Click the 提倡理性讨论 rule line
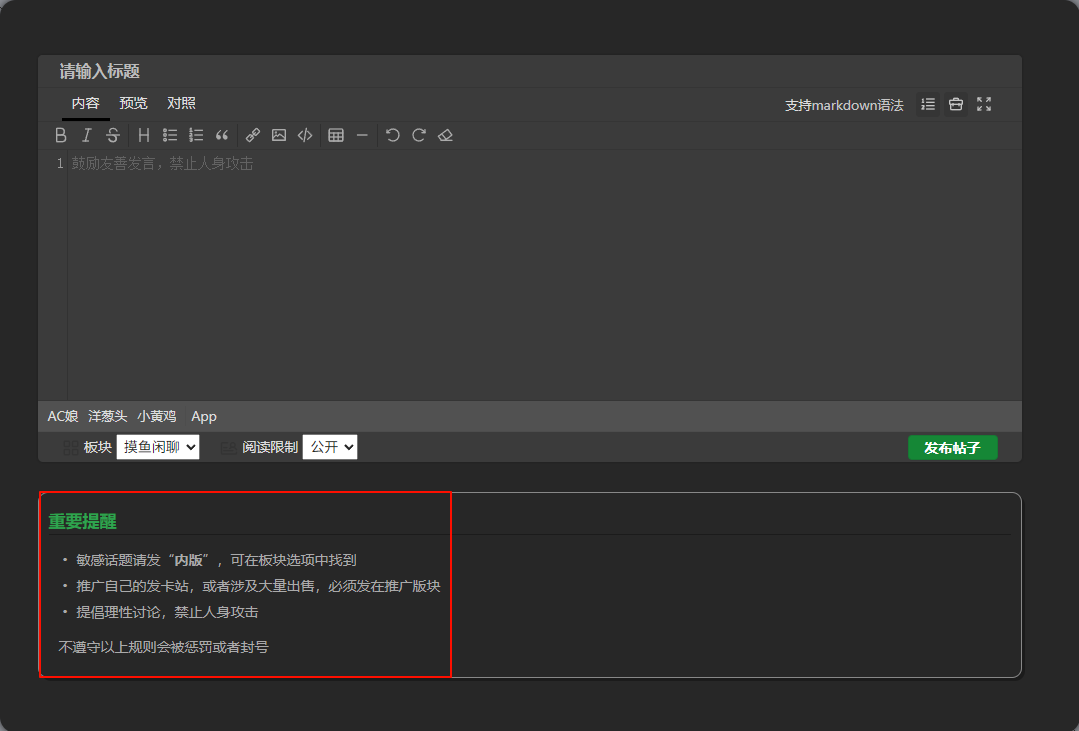 (167, 613)
